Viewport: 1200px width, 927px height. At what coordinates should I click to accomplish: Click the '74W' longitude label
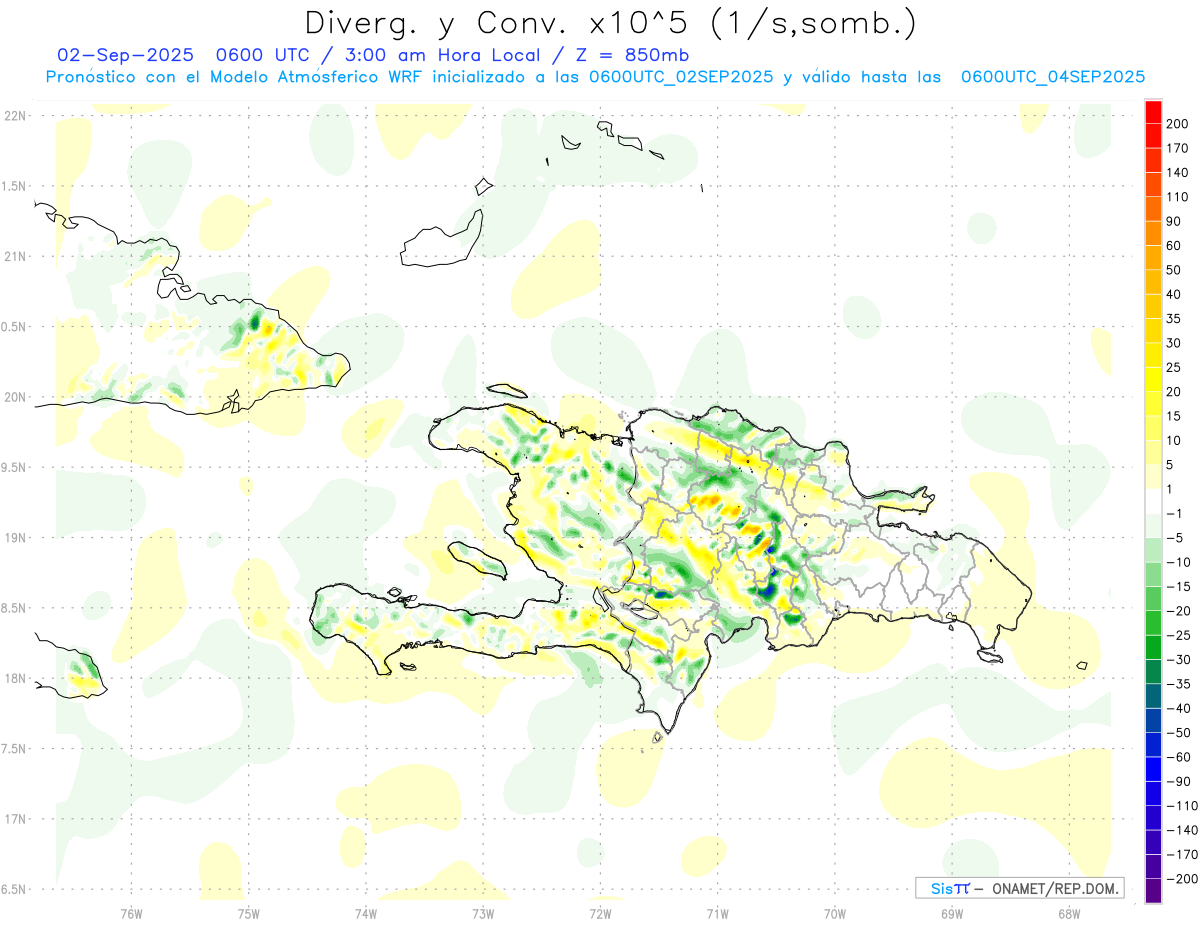pyautogui.click(x=365, y=913)
